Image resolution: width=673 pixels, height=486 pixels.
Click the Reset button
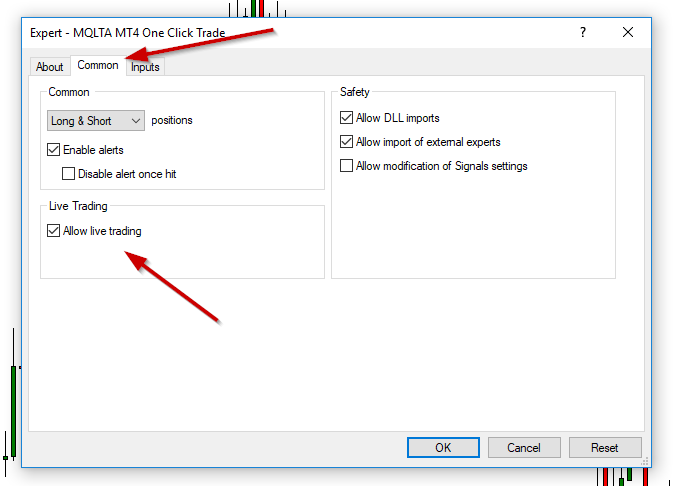pos(605,448)
